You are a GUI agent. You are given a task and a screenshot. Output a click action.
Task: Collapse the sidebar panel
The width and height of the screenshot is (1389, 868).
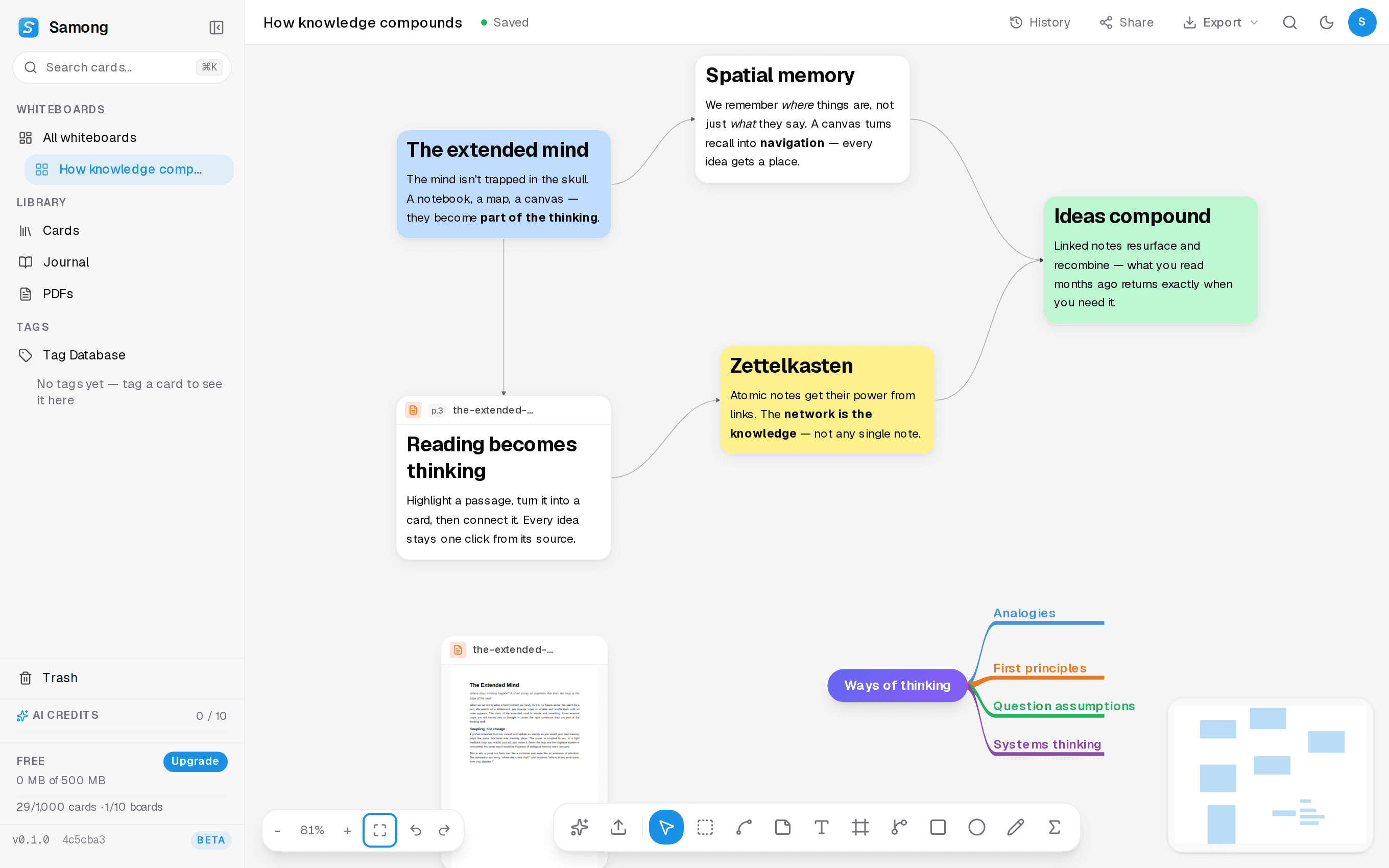pos(217,28)
